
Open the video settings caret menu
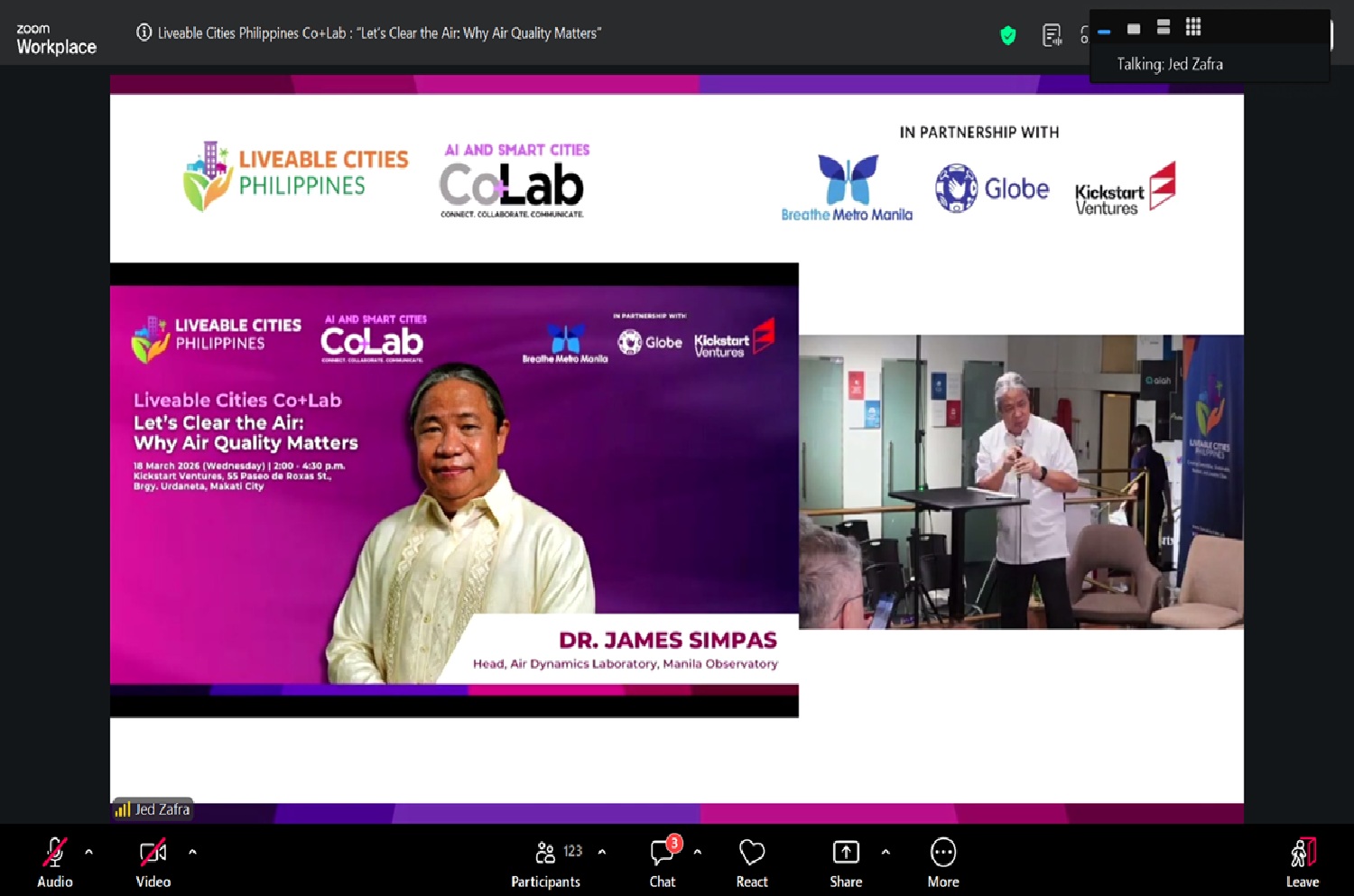192,851
